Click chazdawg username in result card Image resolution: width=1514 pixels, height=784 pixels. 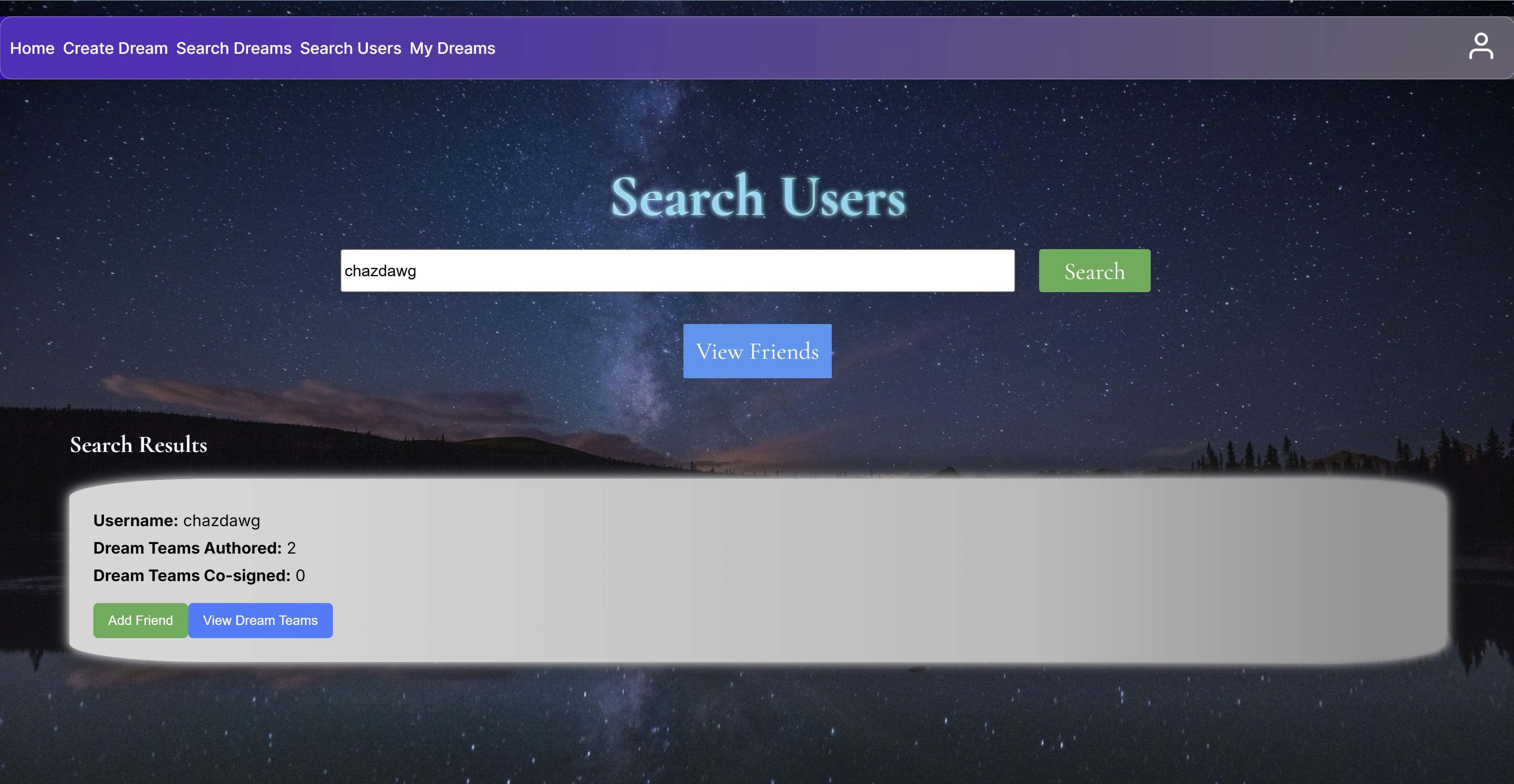click(222, 521)
